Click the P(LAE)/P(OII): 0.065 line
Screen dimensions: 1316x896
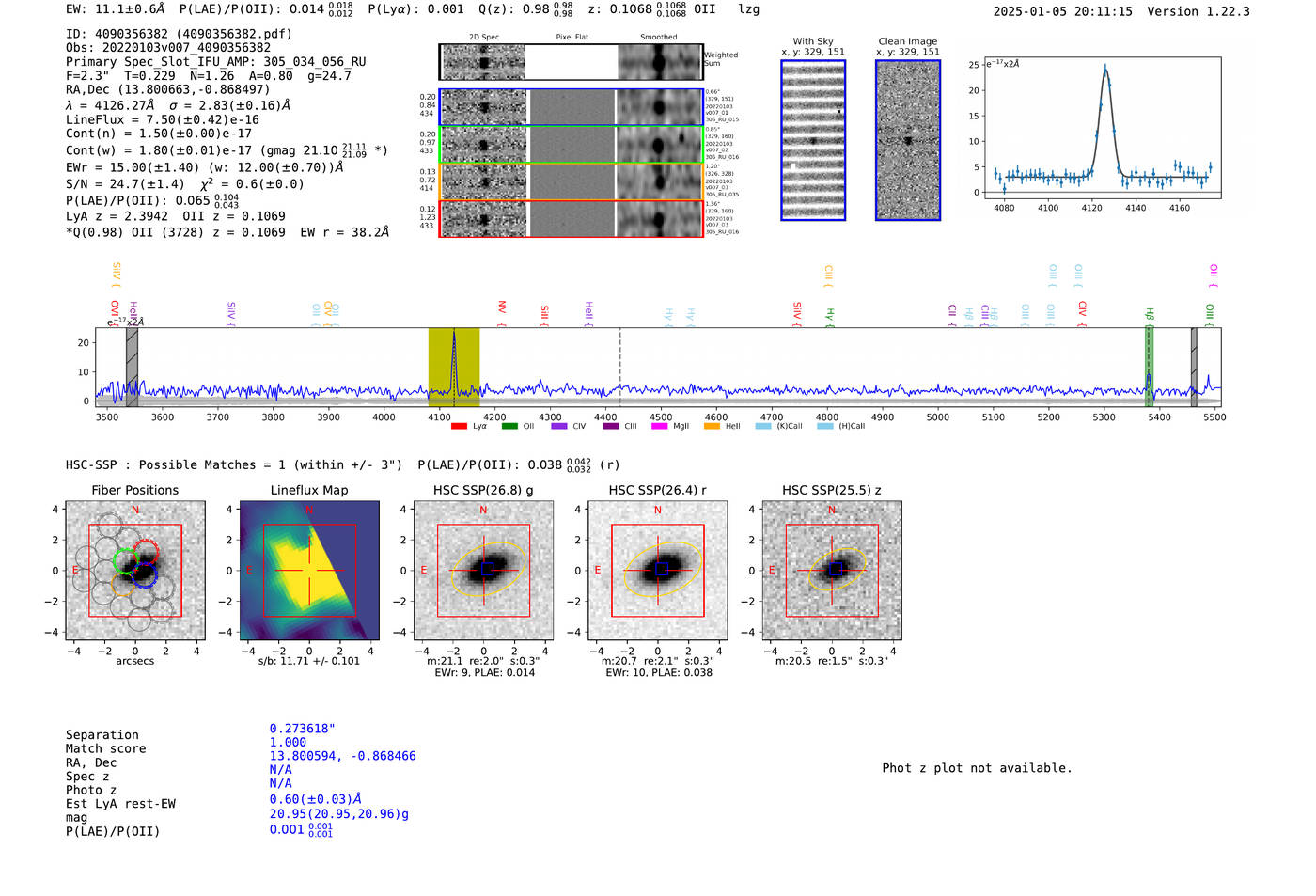click(152, 200)
